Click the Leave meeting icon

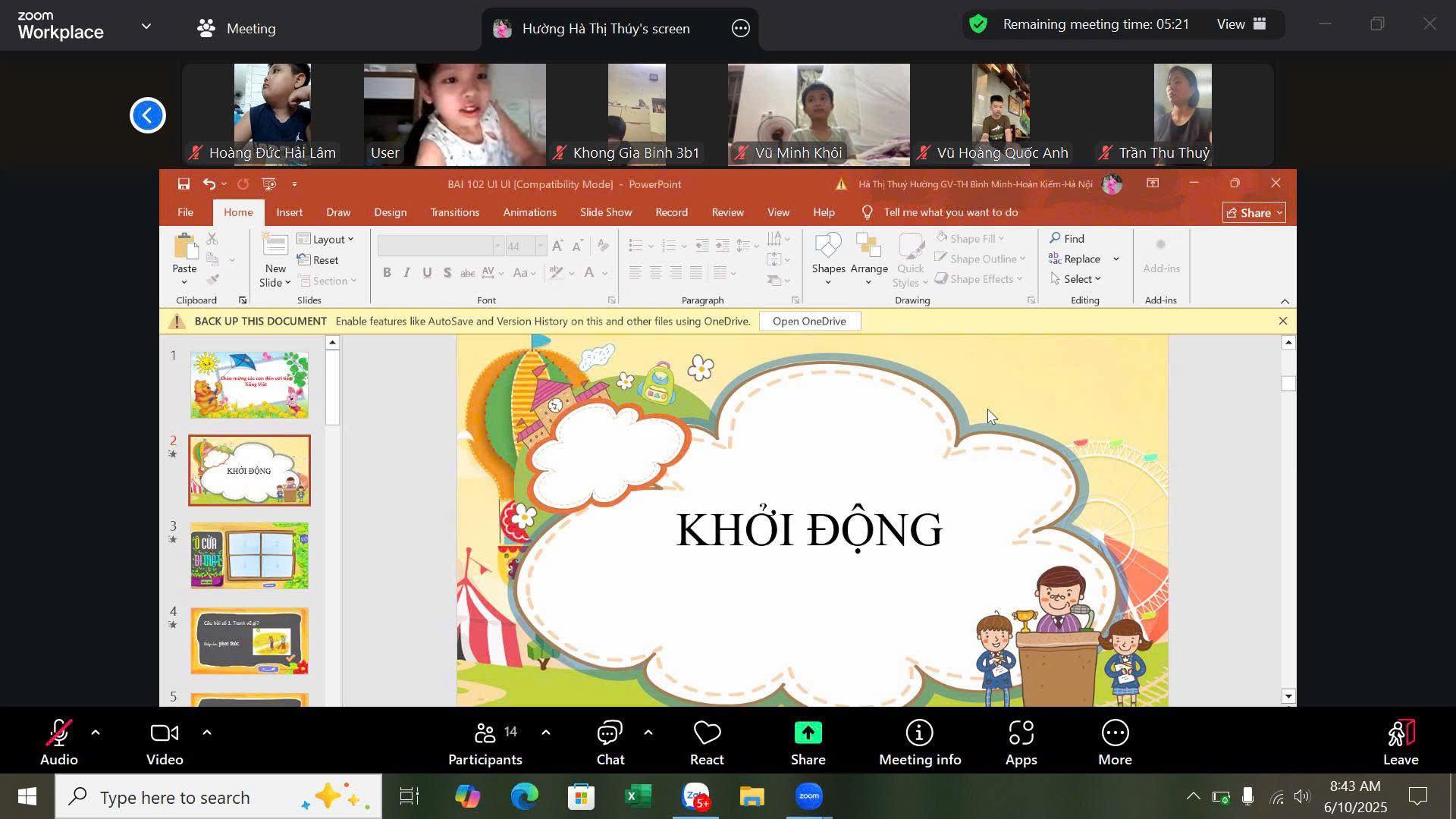[x=1400, y=734]
